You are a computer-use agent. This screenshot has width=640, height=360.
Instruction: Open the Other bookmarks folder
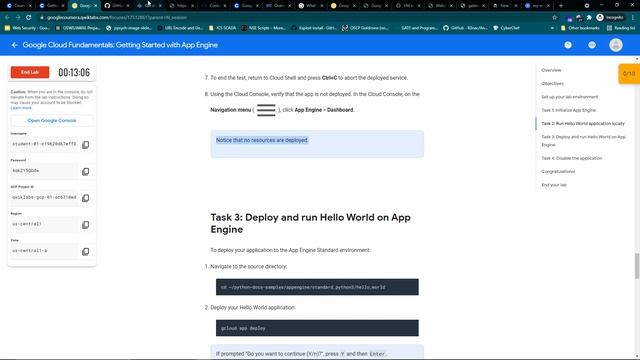point(580,28)
